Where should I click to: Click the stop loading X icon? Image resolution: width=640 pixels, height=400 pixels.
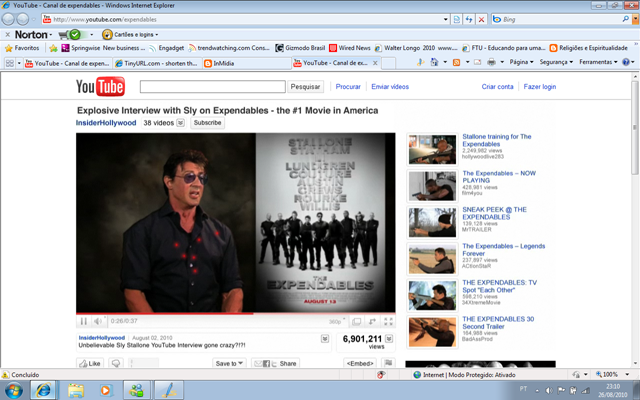[481, 19]
